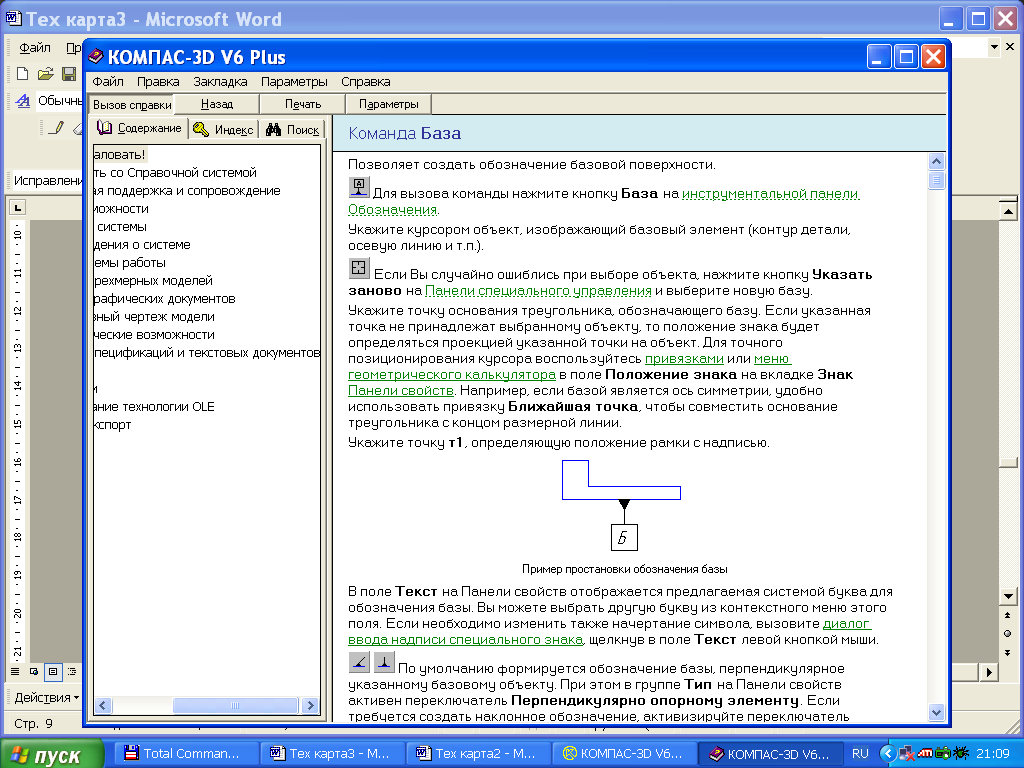Click Word vertical scrollbar down arrow
Image resolution: width=1024 pixels, height=768 pixels.
click(x=1008, y=596)
